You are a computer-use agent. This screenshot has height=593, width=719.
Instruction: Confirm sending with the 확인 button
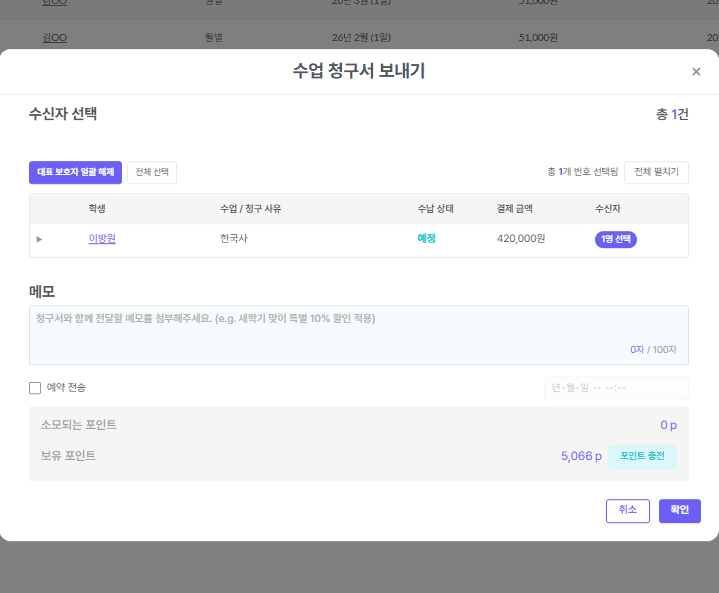click(679, 510)
